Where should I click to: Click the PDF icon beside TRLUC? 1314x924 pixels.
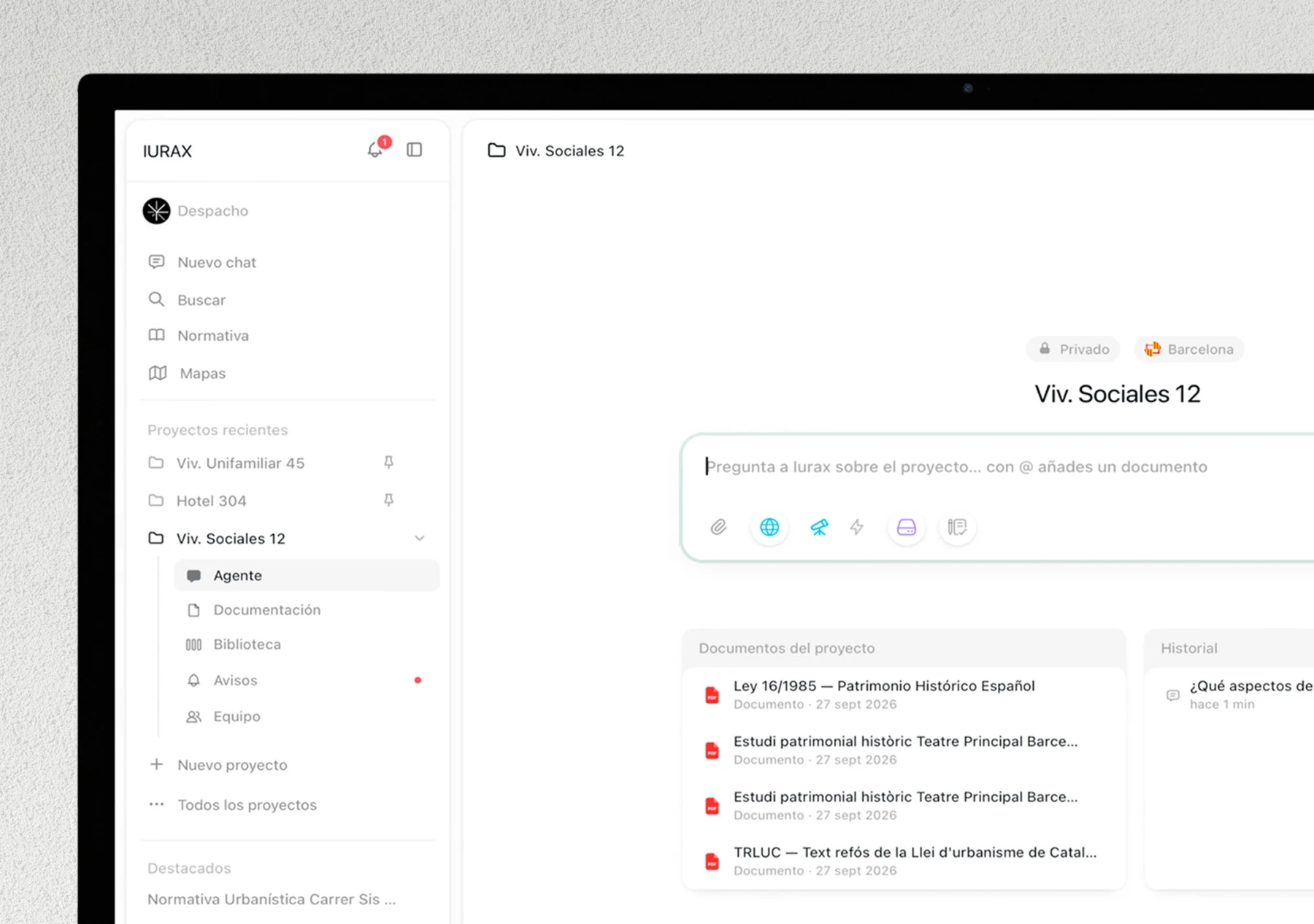[712, 861]
